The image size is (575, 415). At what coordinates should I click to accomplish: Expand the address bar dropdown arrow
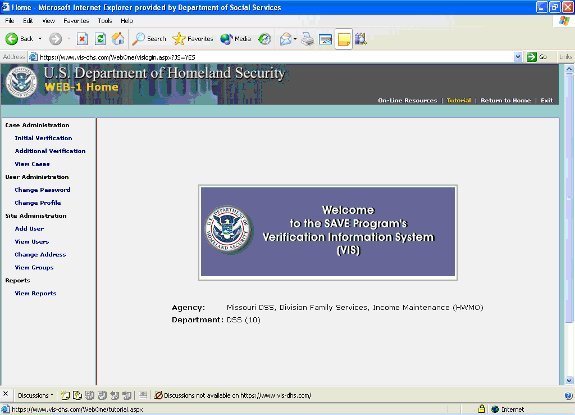click(518, 57)
